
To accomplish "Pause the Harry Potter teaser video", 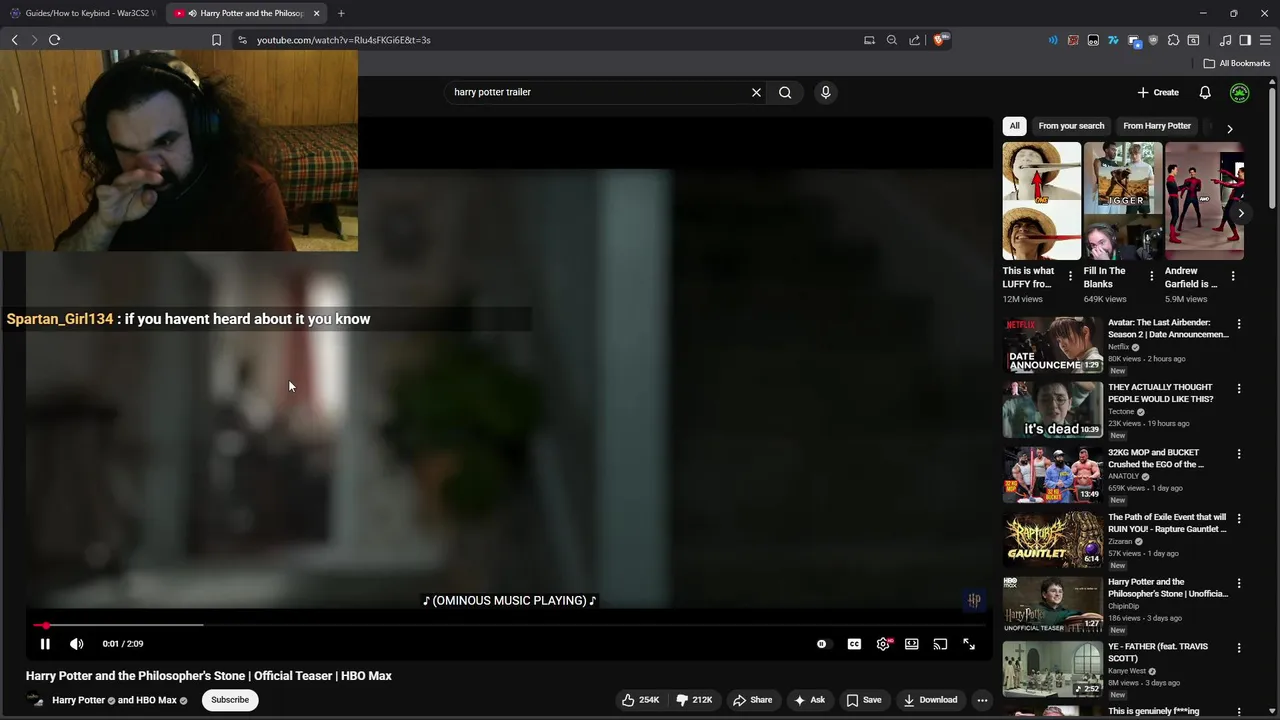I will pos(45,644).
